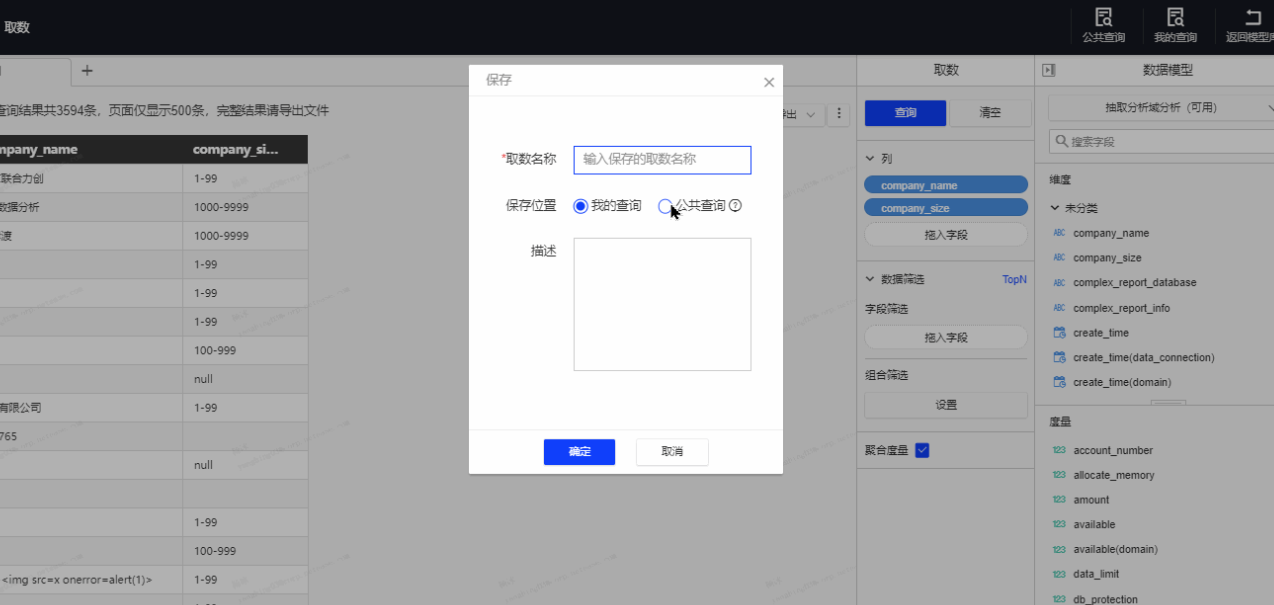Select the 公共查询 radio button
Image resolution: width=1274 pixels, height=605 pixels.
pyautogui.click(x=665, y=206)
